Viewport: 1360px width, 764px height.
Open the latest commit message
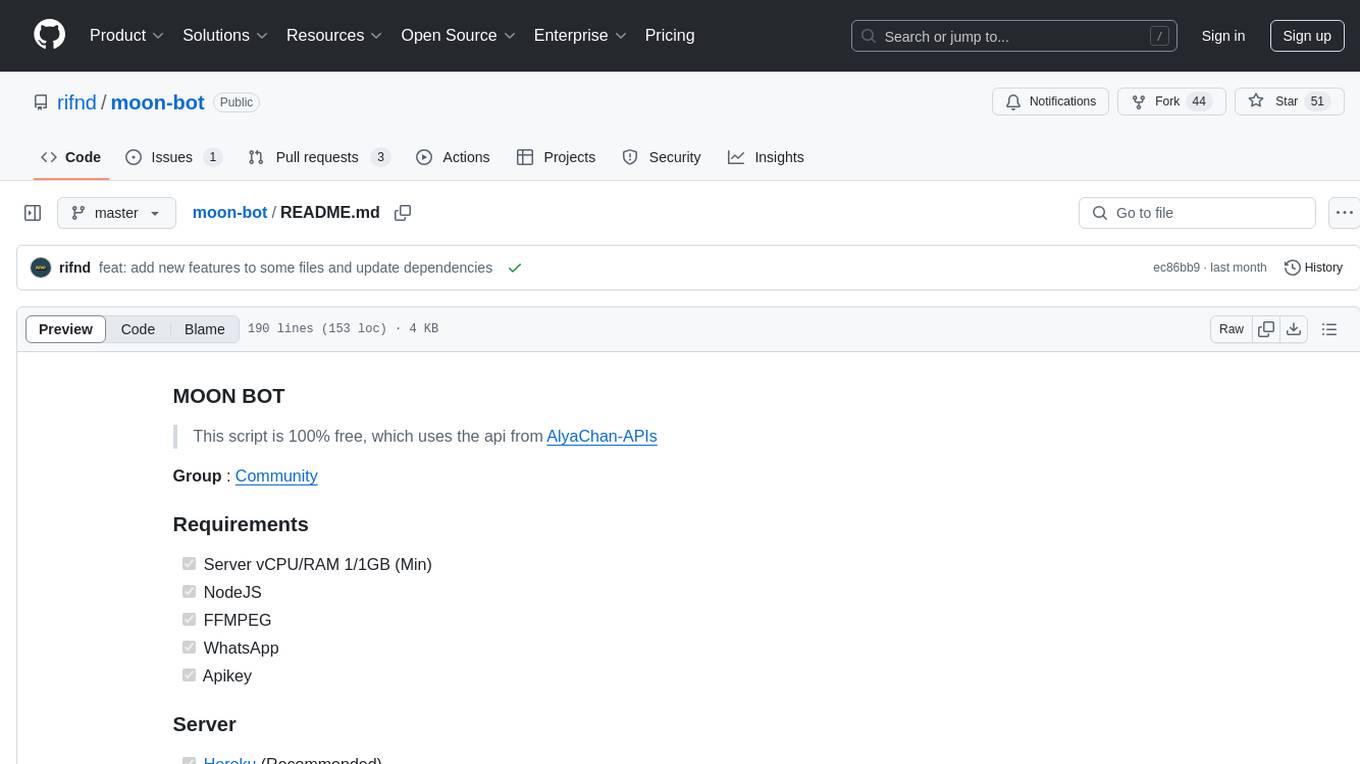point(296,268)
